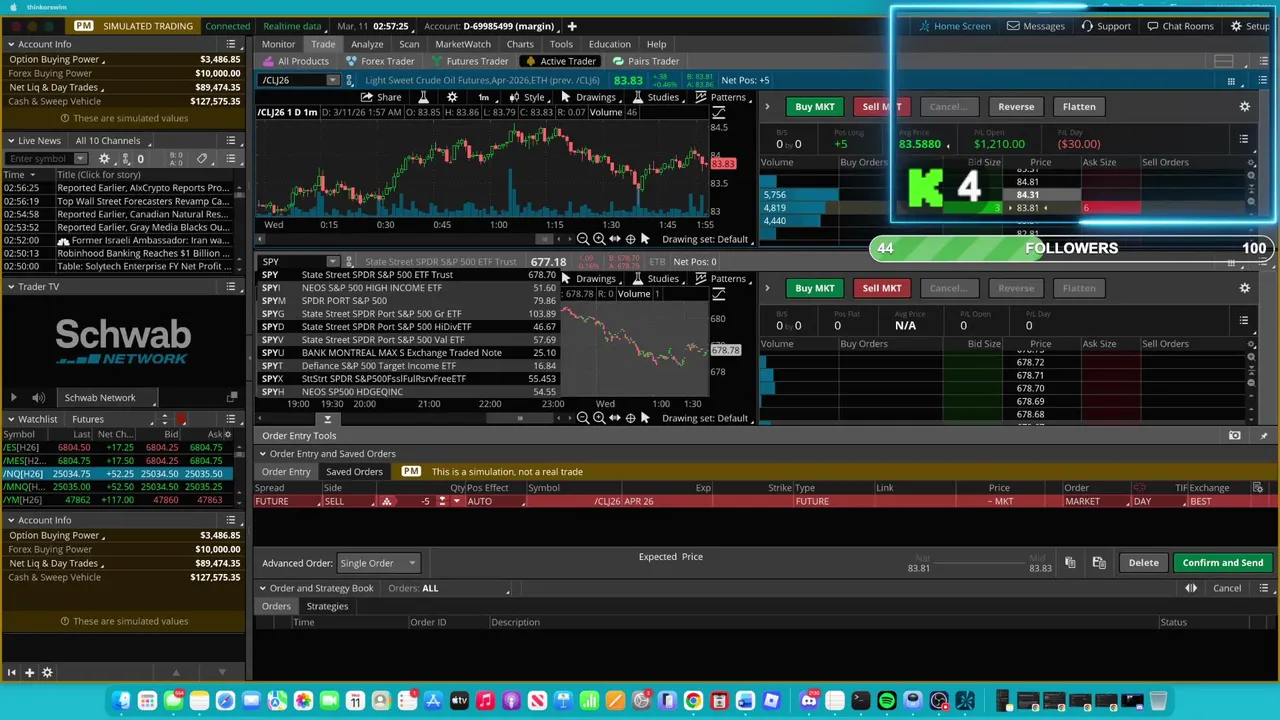Open the Order Entry Tools camera icon
The width and height of the screenshot is (1280, 720).
pyautogui.click(x=1234, y=436)
